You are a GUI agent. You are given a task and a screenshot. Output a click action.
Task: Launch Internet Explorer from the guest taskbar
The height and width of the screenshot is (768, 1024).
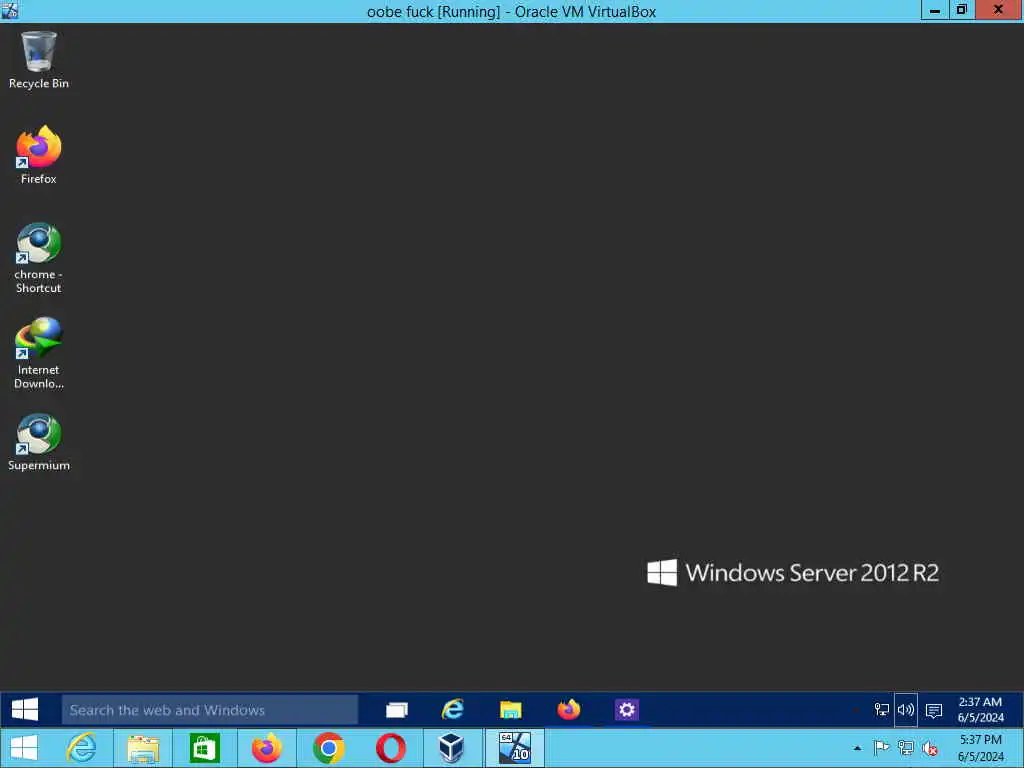(x=453, y=710)
